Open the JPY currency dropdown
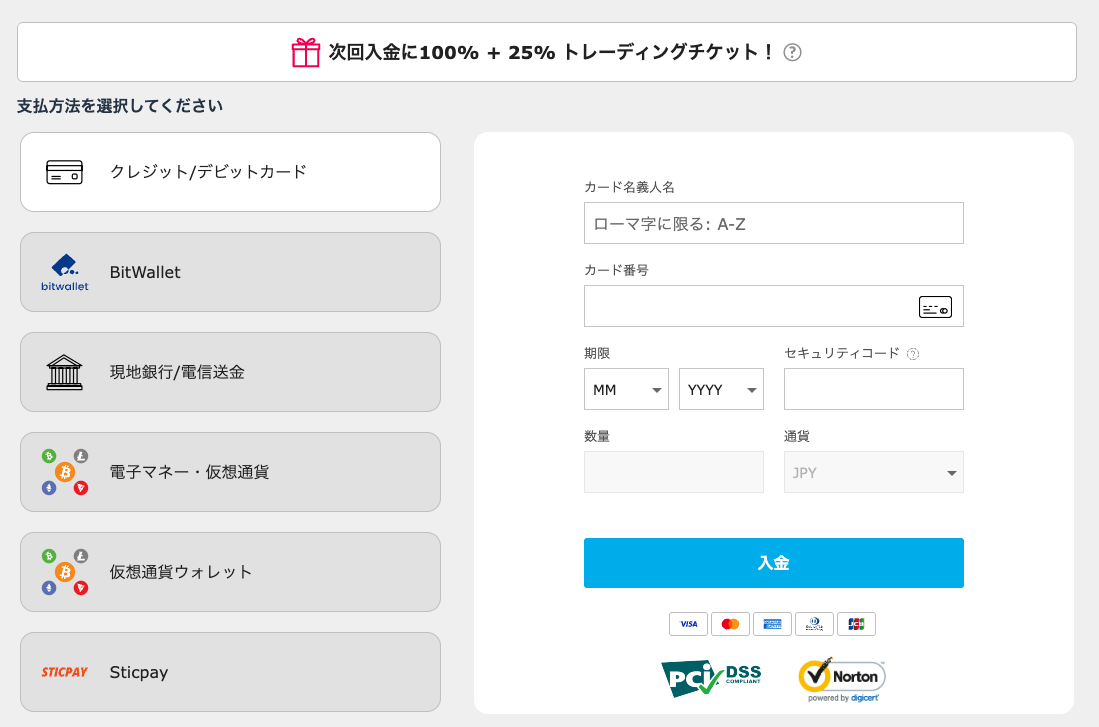 point(873,471)
